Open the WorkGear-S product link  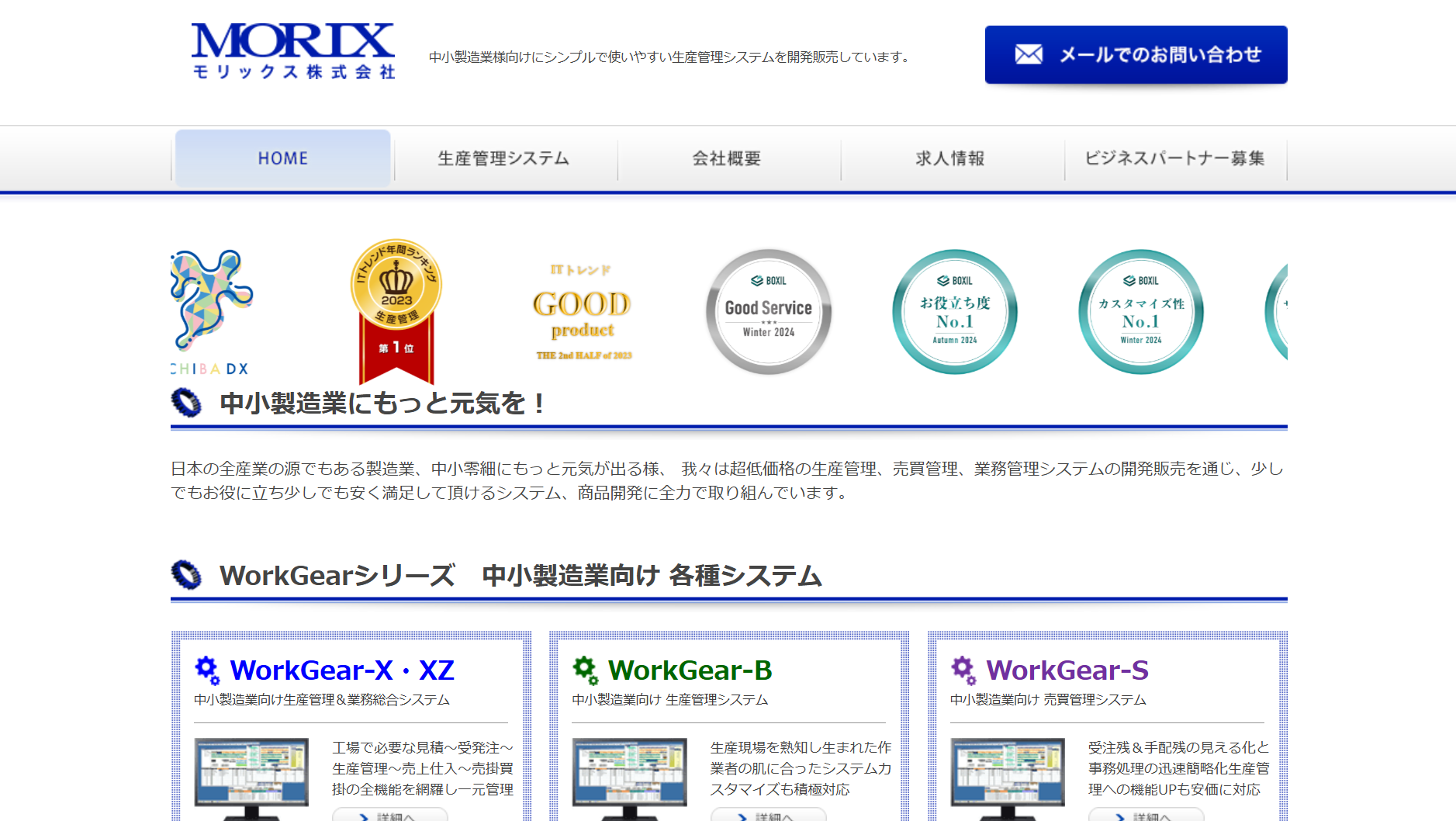[x=1067, y=670]
